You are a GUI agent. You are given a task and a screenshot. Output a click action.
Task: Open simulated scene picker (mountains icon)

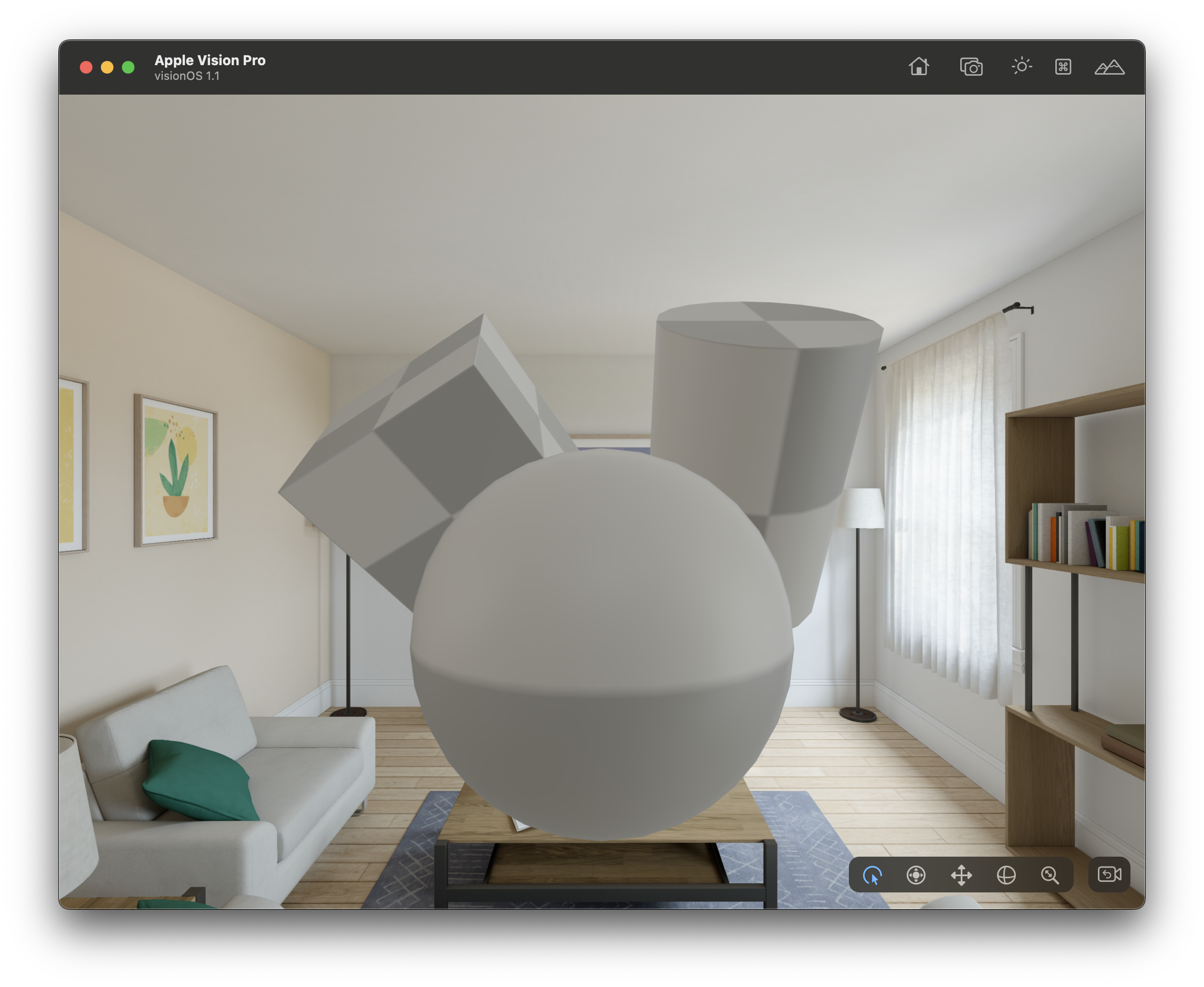tap(1108, 67)
